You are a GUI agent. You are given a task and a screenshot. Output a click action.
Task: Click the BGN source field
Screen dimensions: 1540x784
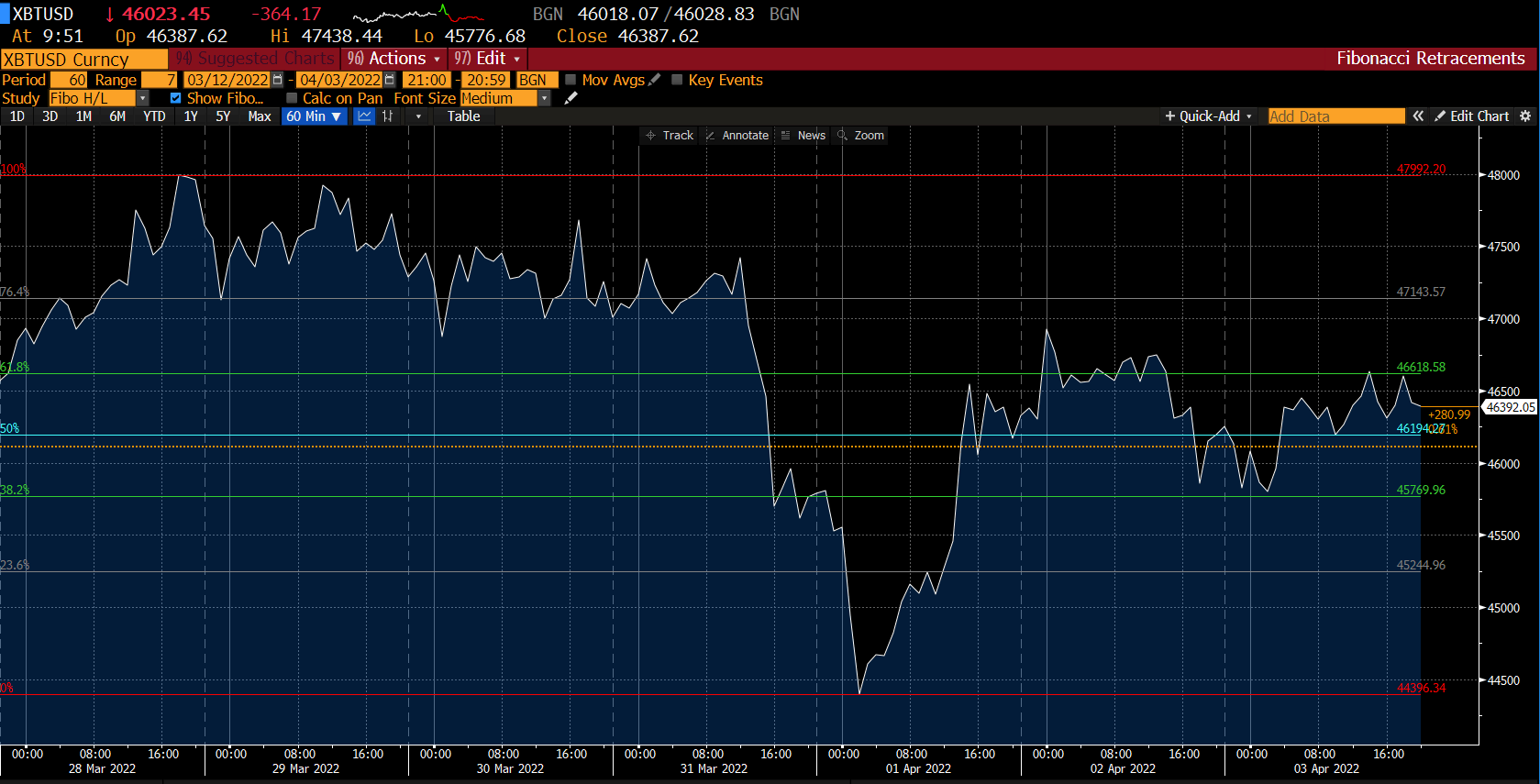[x=537, y=80]
